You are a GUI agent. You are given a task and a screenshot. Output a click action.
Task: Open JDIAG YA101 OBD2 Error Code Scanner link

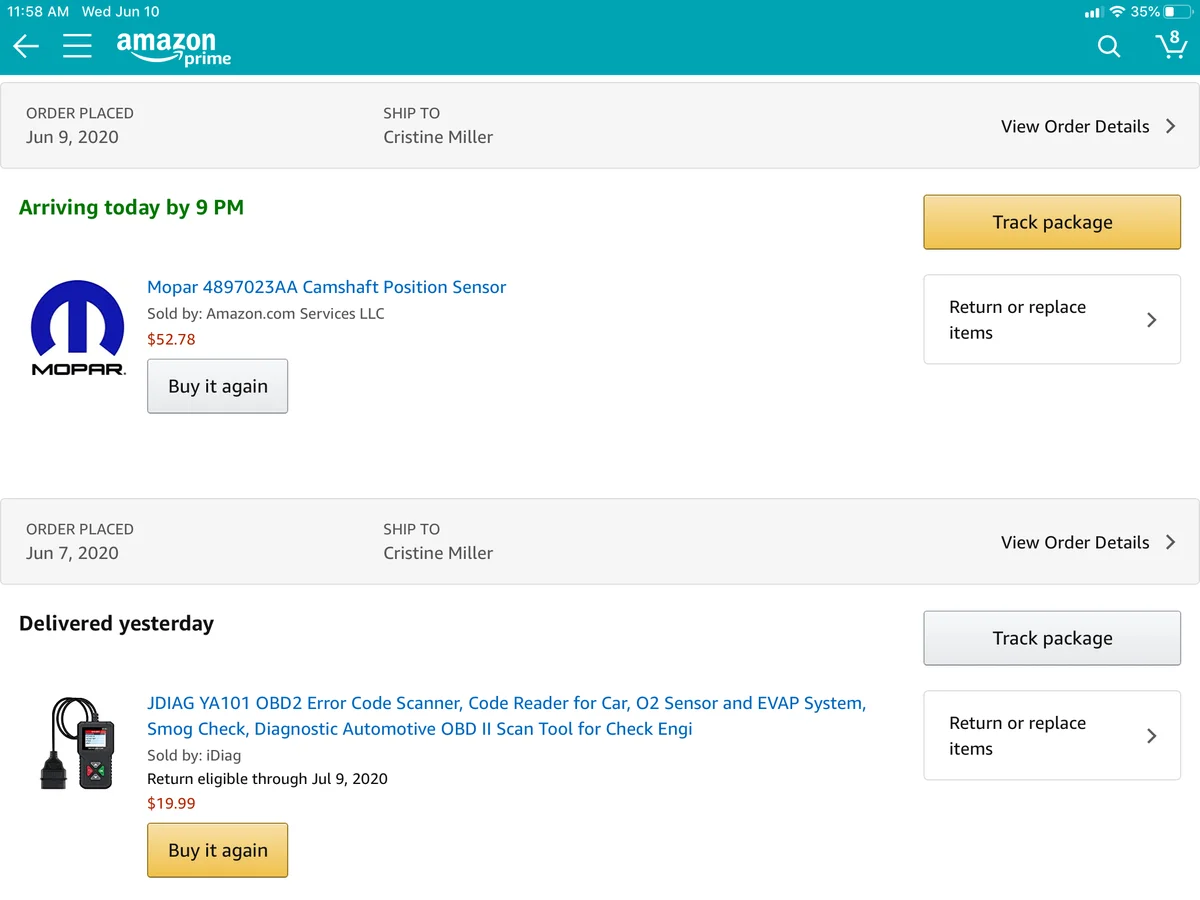pos(506,716)
